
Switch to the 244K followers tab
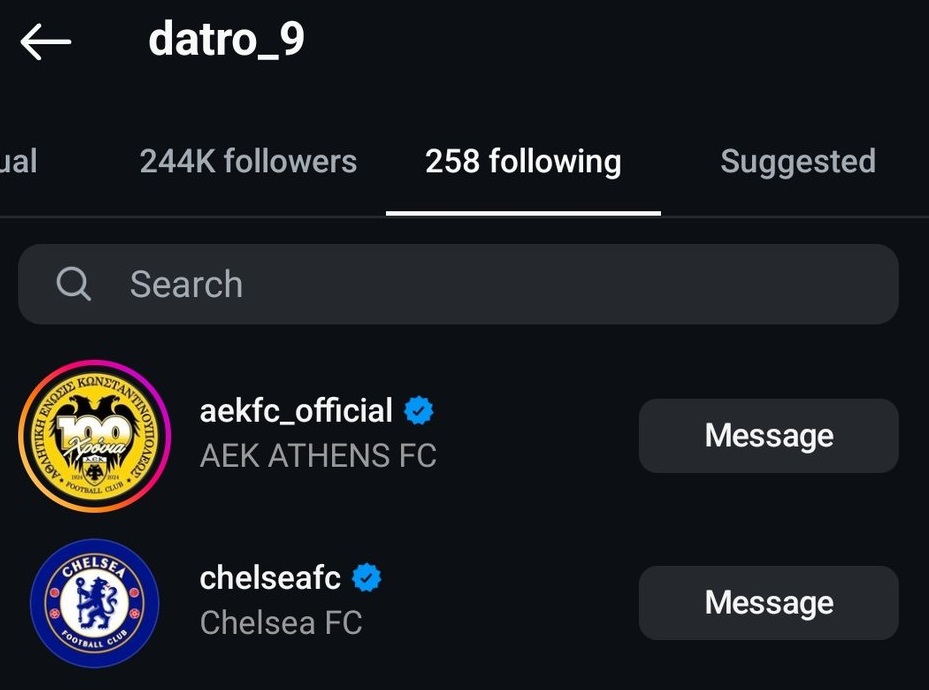[248, 162]
